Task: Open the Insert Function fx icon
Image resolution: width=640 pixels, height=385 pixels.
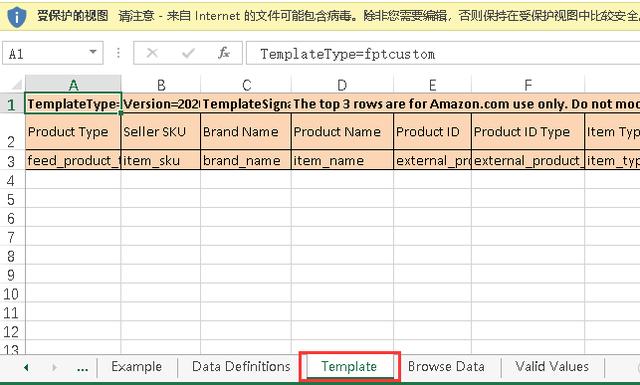Action: click(x=223, y=53)
